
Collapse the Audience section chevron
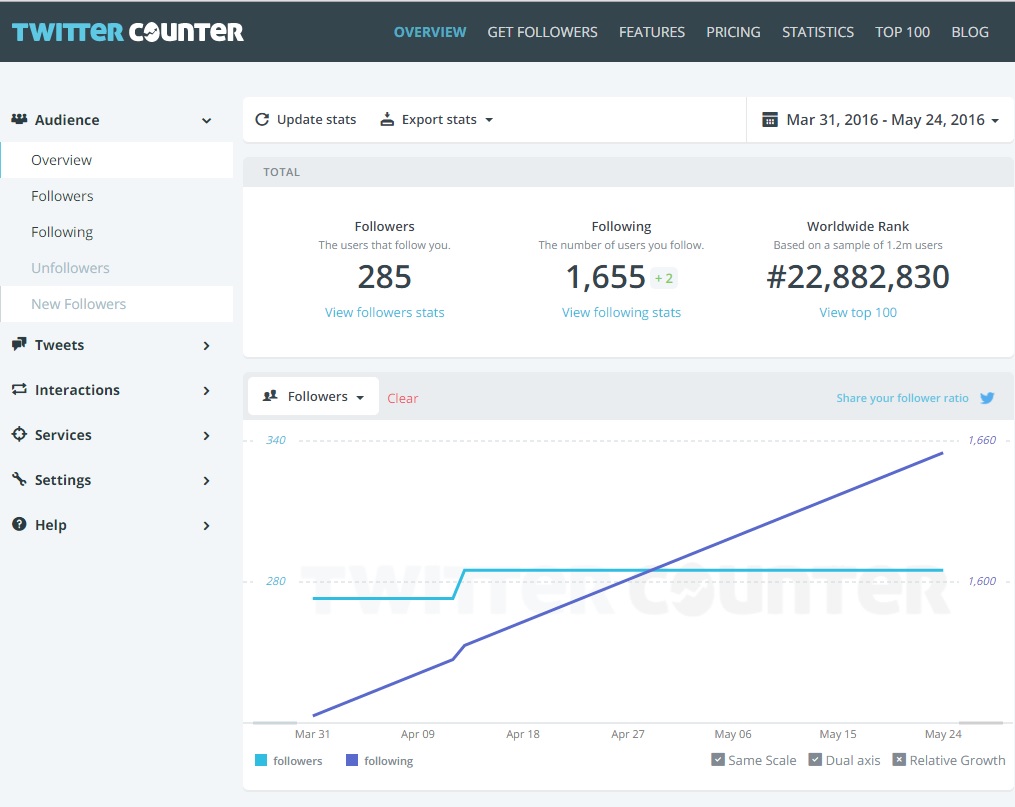(x=206, y=120)
